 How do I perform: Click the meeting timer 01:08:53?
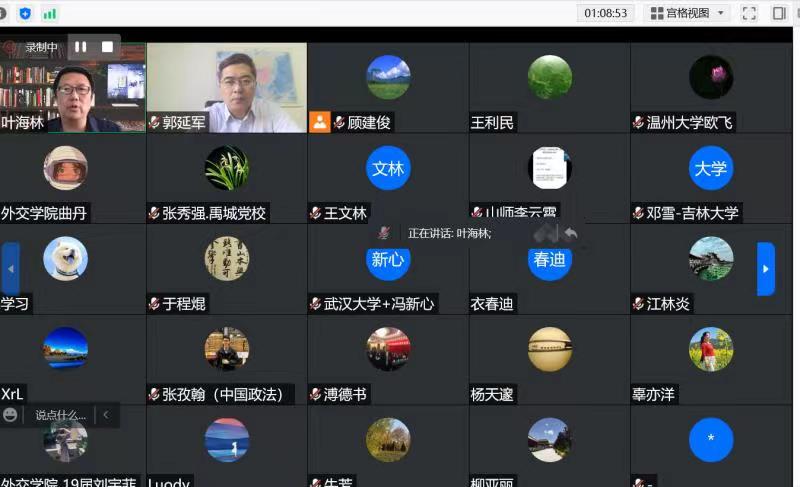(606, 13)
